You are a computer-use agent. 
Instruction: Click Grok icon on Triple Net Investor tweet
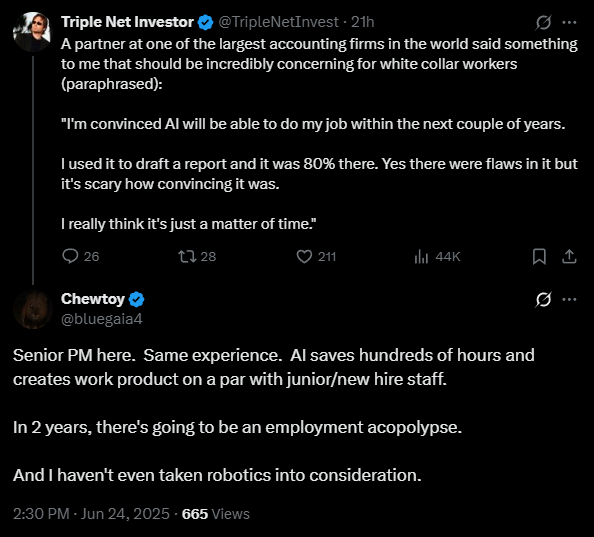[543, 22]
